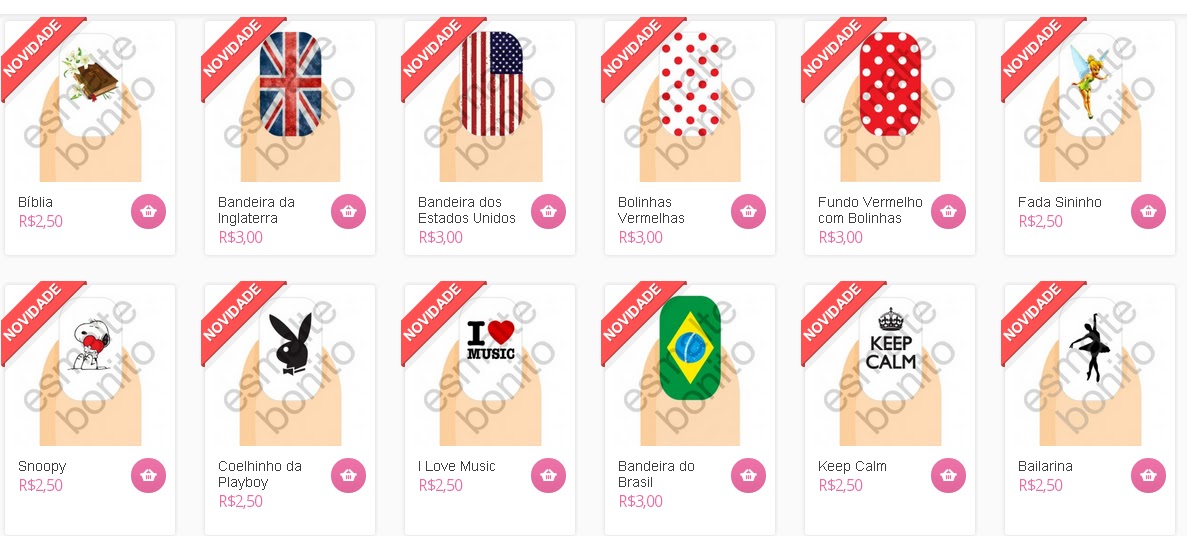Add Bailarina sticker to cart
The width and height of the screenshot is (1187, 536).
point(1148,475)
